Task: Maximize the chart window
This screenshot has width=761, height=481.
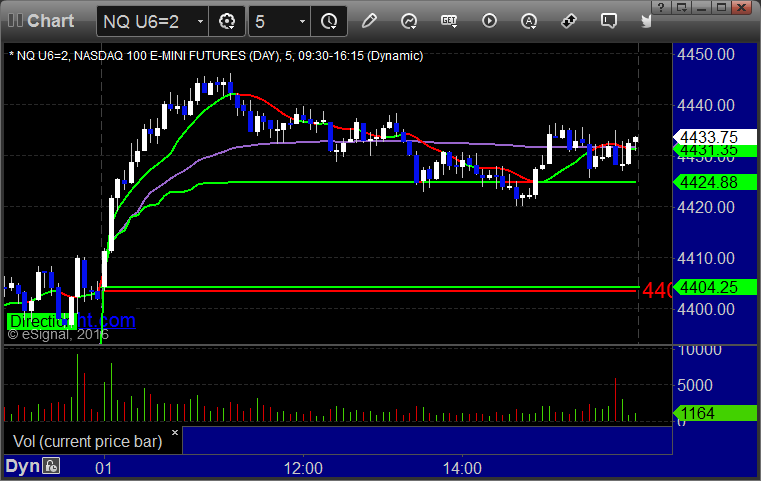Action: [722, 7]
